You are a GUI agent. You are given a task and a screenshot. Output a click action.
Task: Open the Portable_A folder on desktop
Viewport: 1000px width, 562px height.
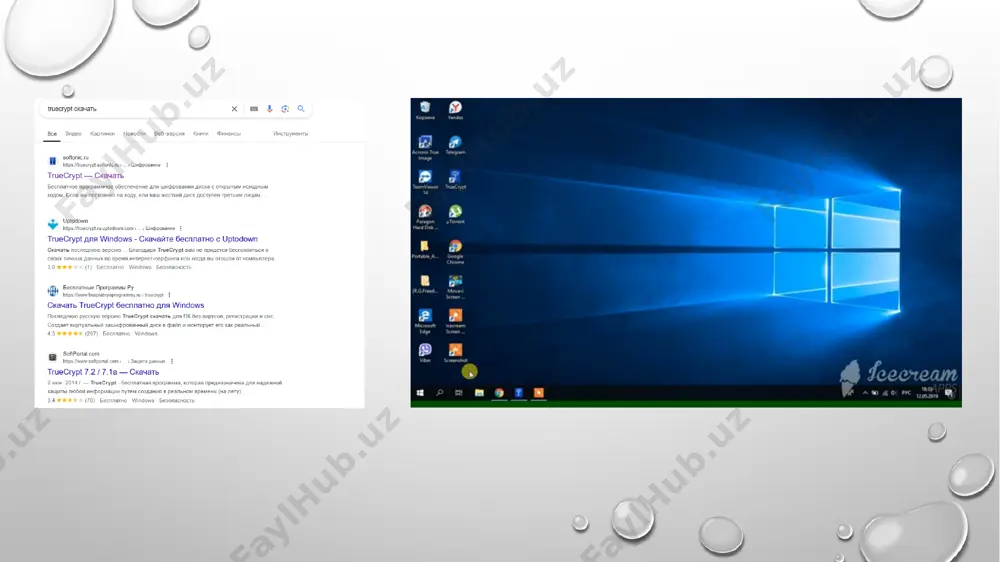click(x=425, y=249)
